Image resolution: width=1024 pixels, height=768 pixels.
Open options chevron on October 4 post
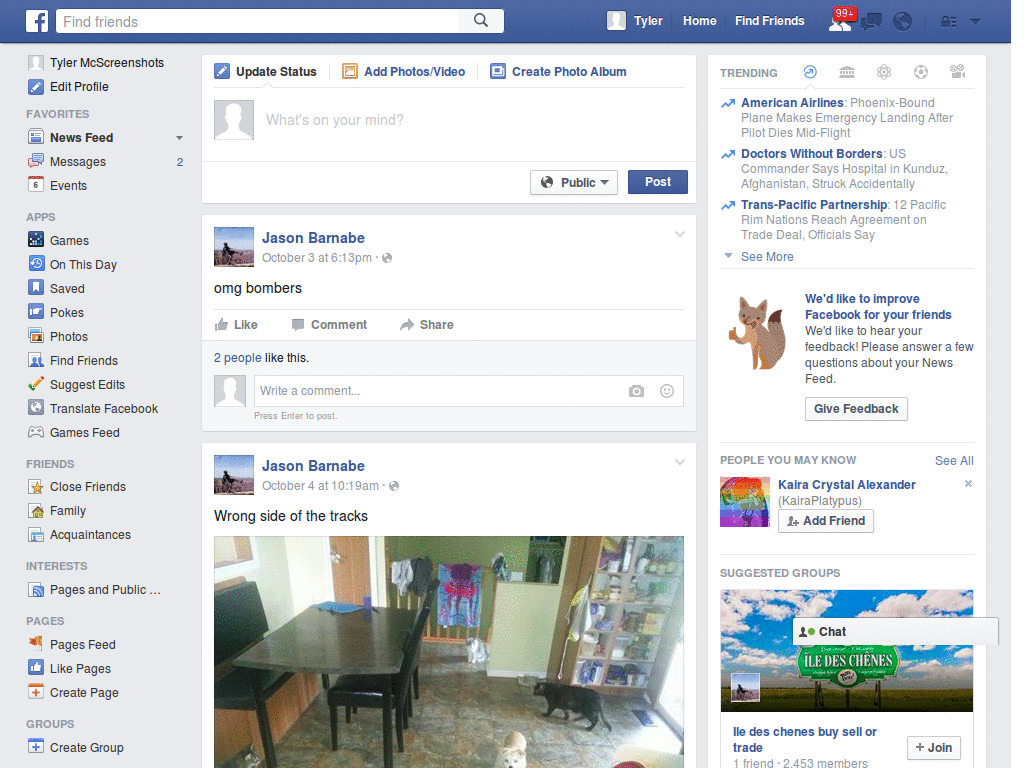point(680,462)
